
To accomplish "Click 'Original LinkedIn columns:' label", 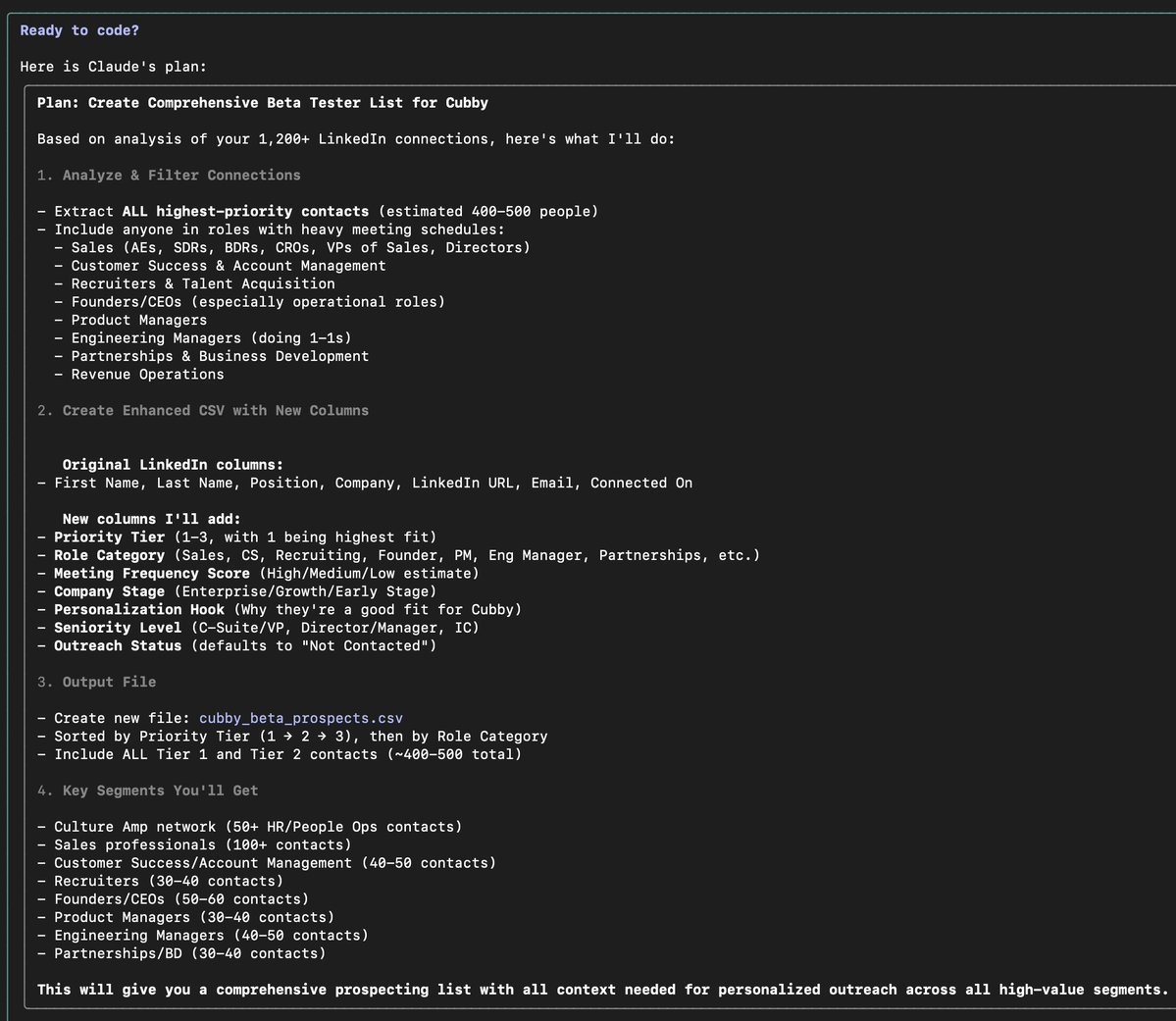I will [x=174, y=464].
